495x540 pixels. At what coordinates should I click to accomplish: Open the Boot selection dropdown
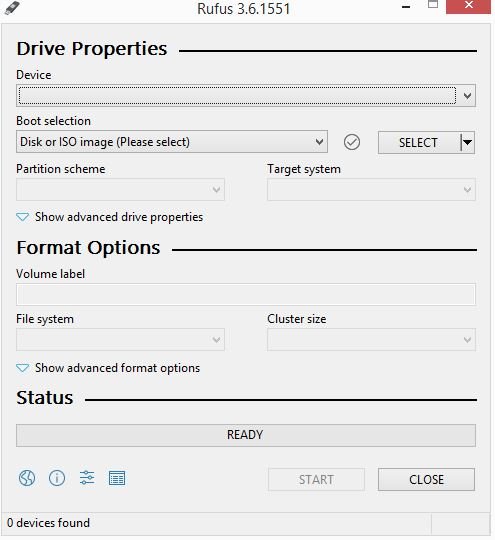point(172,142)
